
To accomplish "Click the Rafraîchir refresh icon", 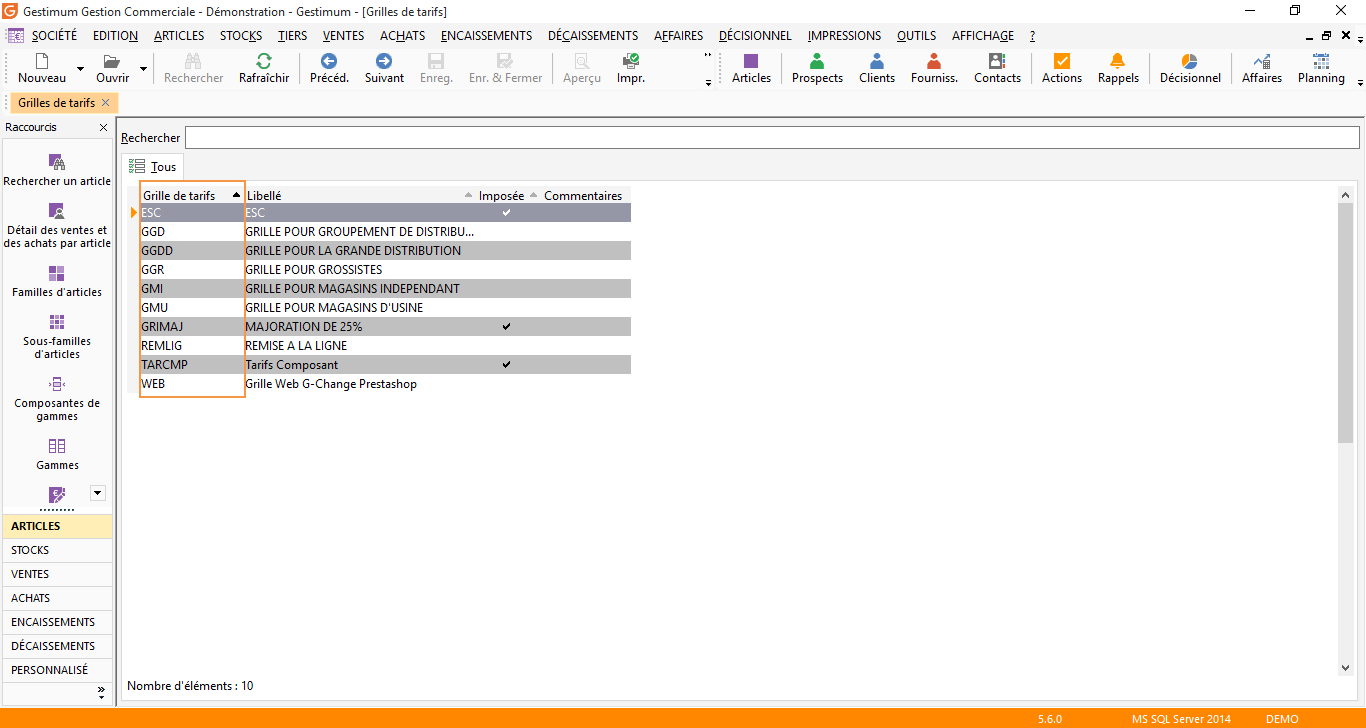I will [x=264, y=61].
